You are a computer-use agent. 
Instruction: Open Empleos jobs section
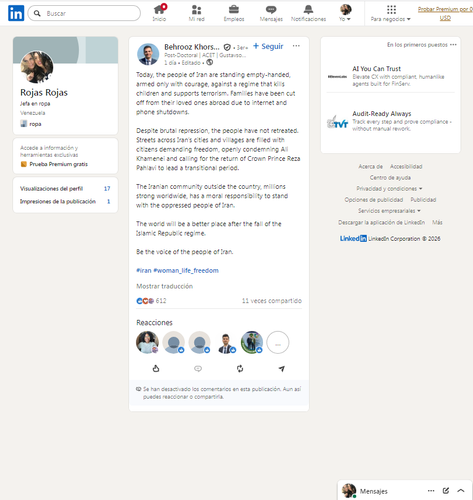tap(234, 13)
